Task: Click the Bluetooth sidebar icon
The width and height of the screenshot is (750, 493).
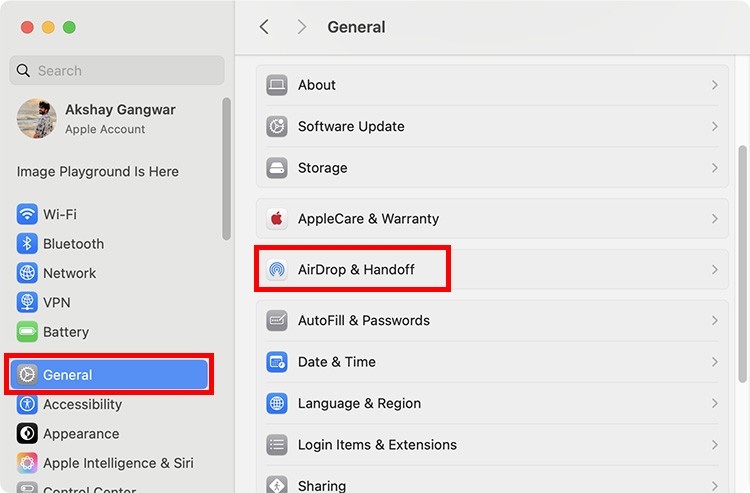Action: tap(27, 244)
